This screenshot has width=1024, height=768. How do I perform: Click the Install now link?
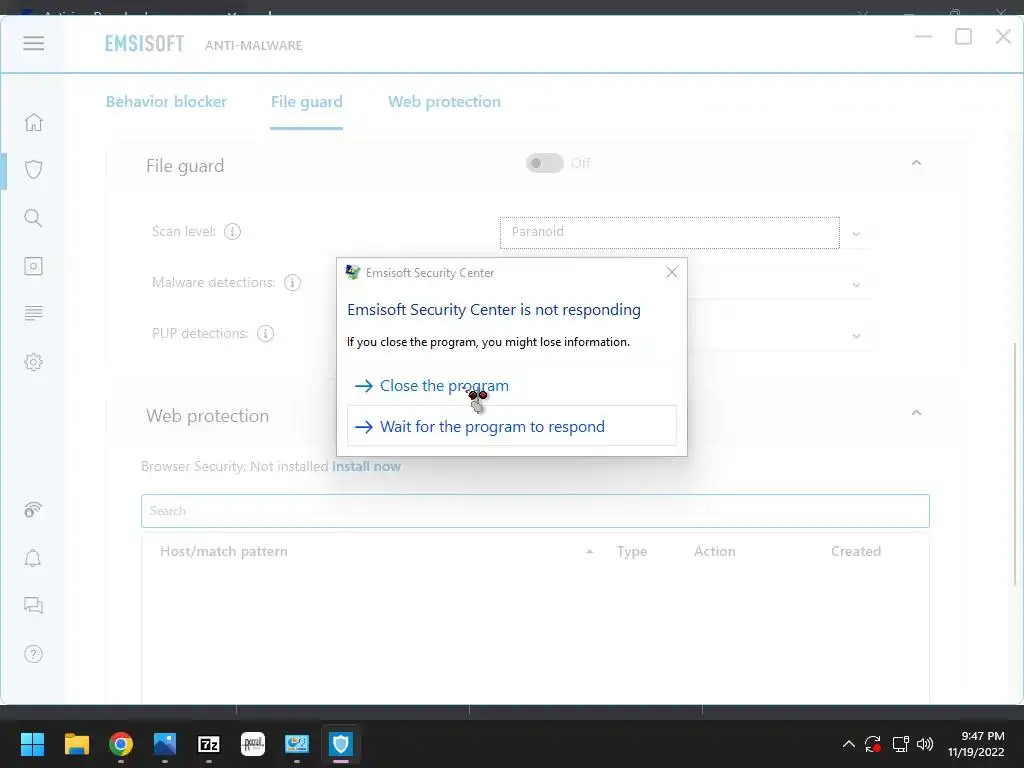pyautogui.click(x=366, y=466)
